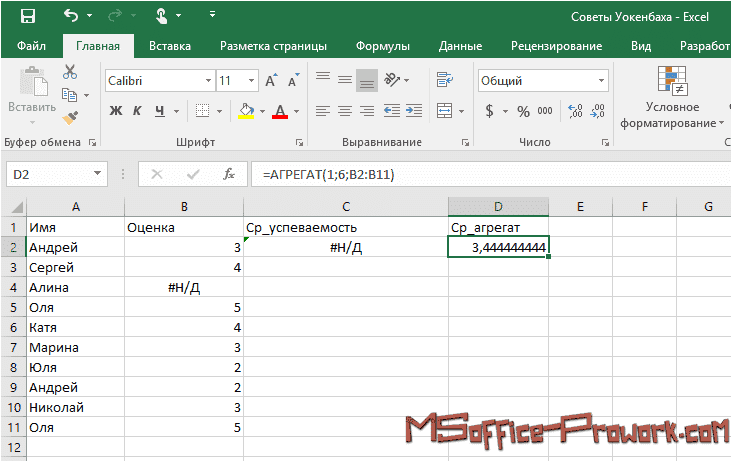Screen dimensions: 732x465
Task: Click the Undo arrow icon
Action: pyautogui.click(x=72, y=16)
